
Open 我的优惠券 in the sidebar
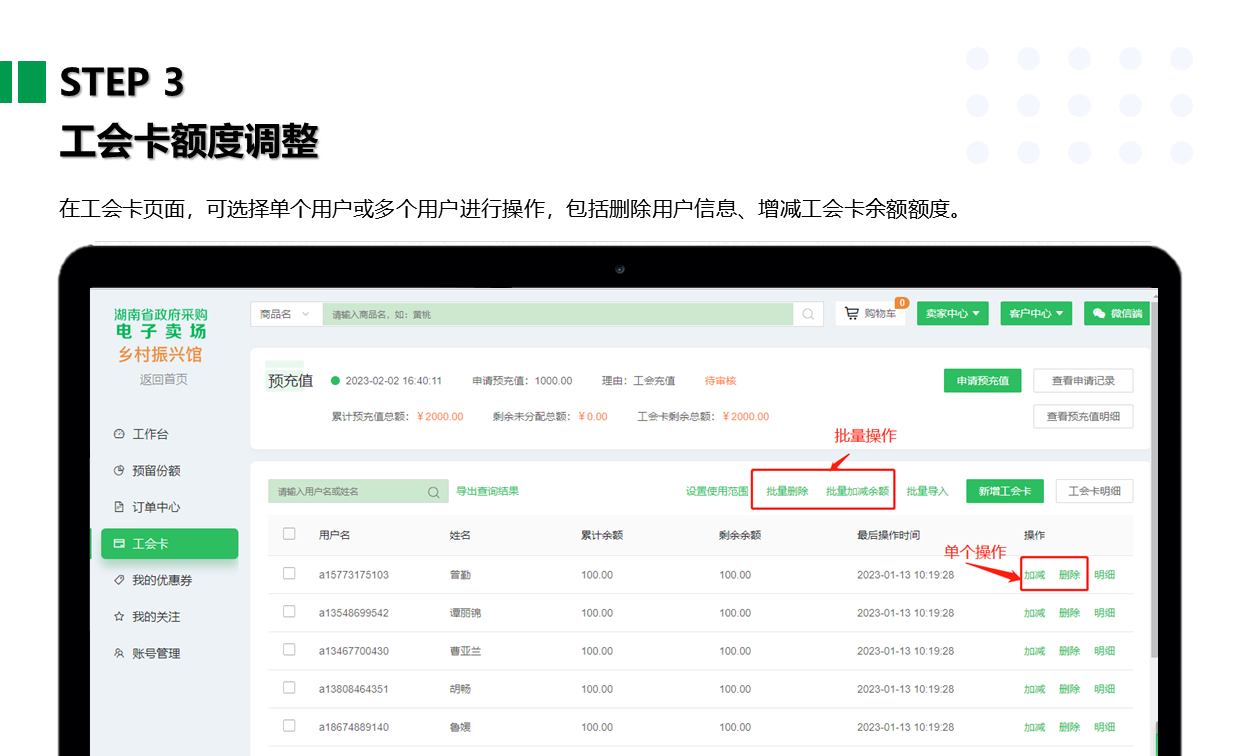162,580
